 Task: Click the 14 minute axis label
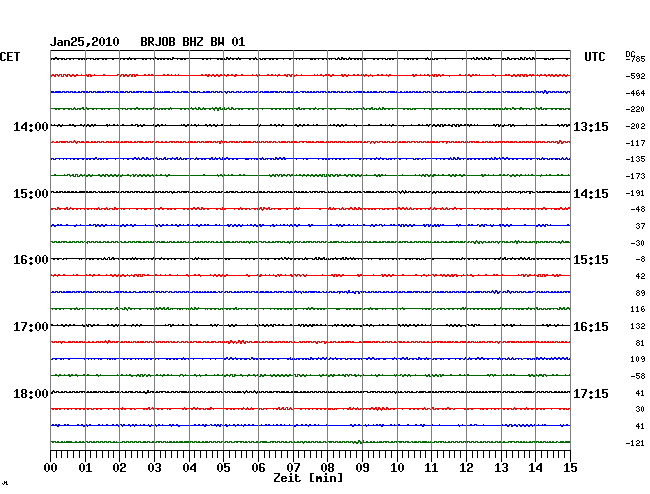pyautogui.click(x=535, y=468)
